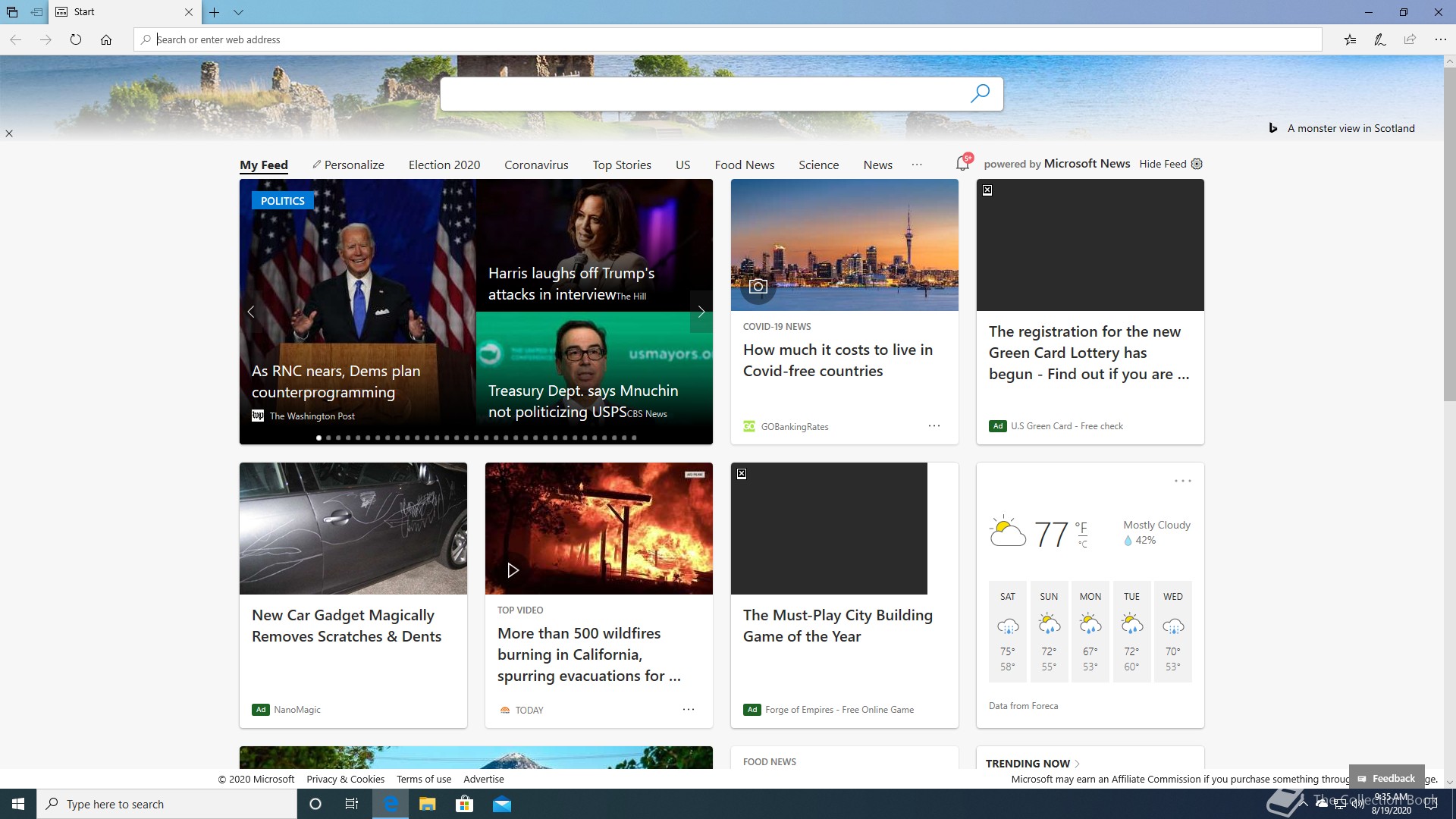Open As RNC nears Dems story

click(x=336, y=381)
